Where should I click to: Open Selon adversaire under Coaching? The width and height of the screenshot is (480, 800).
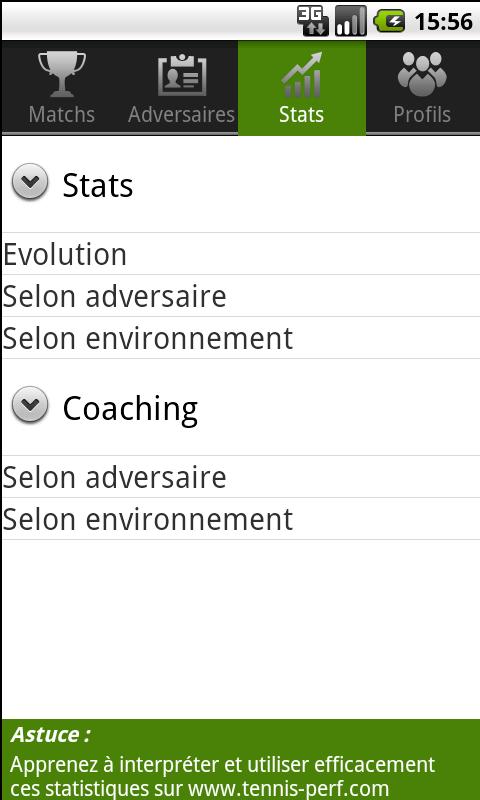coord(241,477)
